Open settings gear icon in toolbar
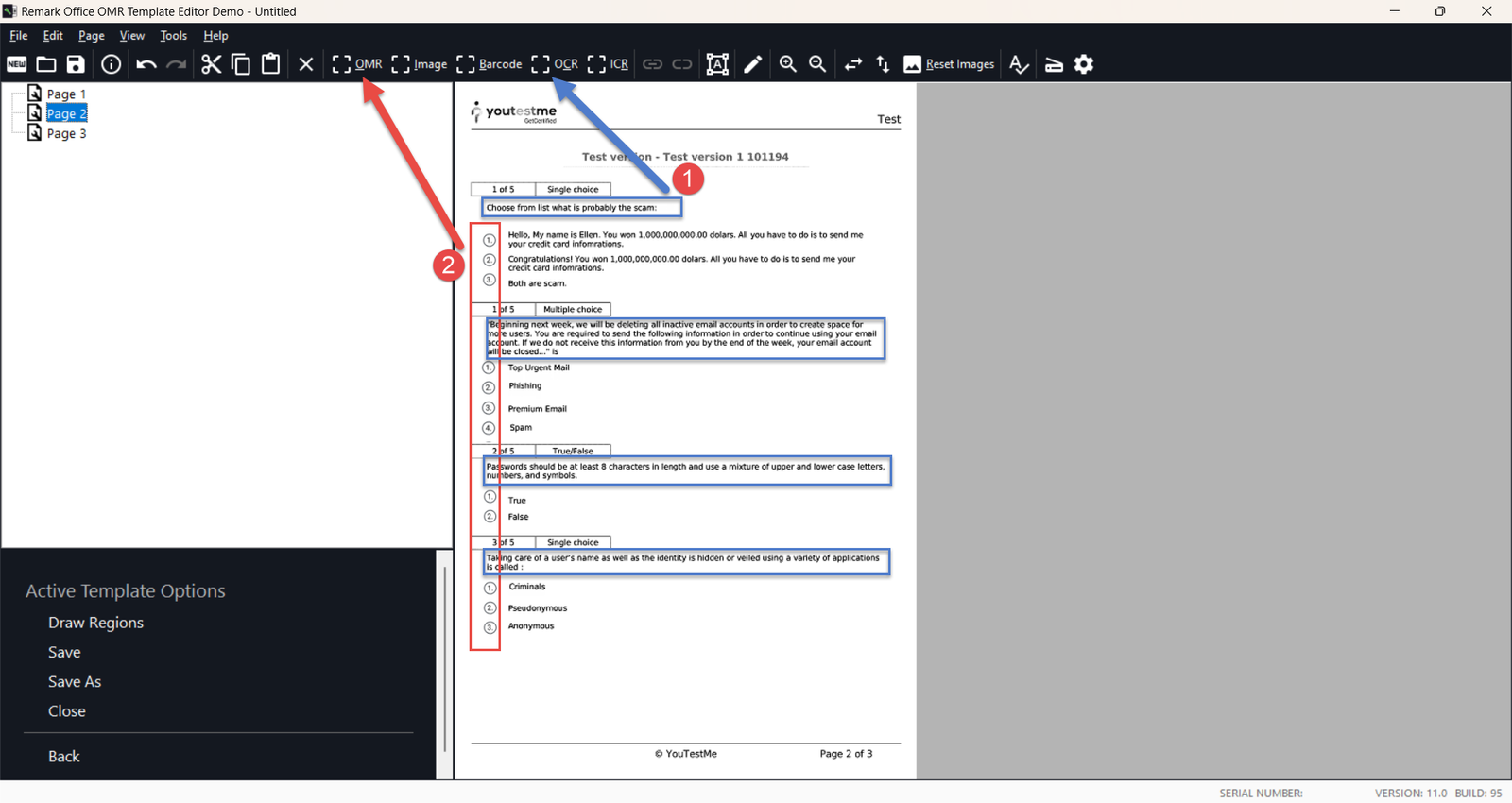 [x=1084, y=64]
